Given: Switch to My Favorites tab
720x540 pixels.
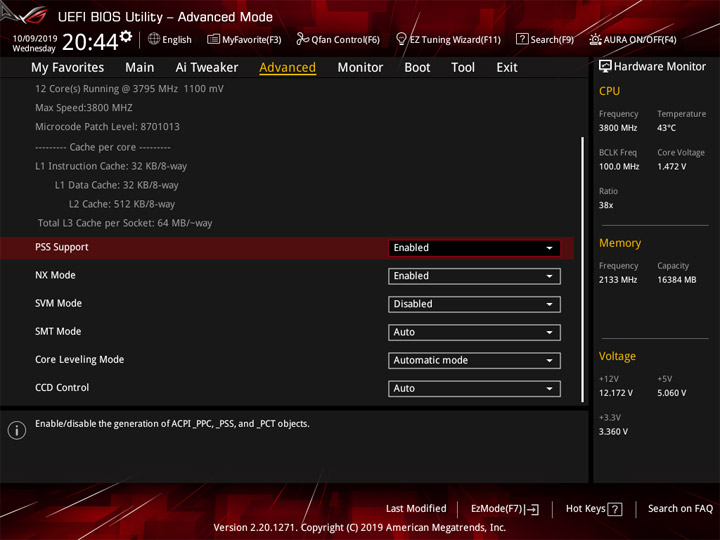Looking at the screenshot, I should tap(68, 68).
